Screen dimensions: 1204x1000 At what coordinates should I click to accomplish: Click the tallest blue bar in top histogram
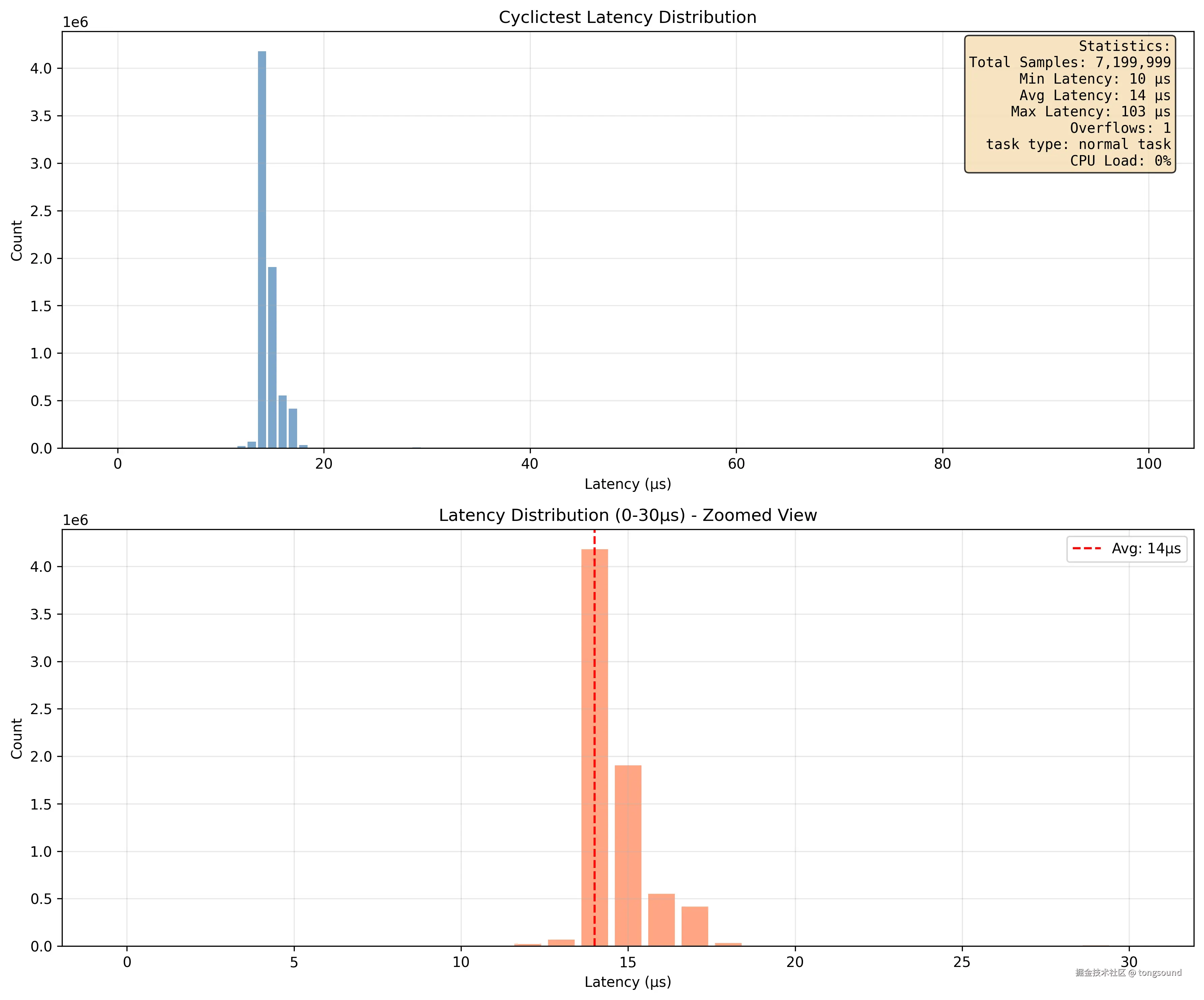pos(262,249)
